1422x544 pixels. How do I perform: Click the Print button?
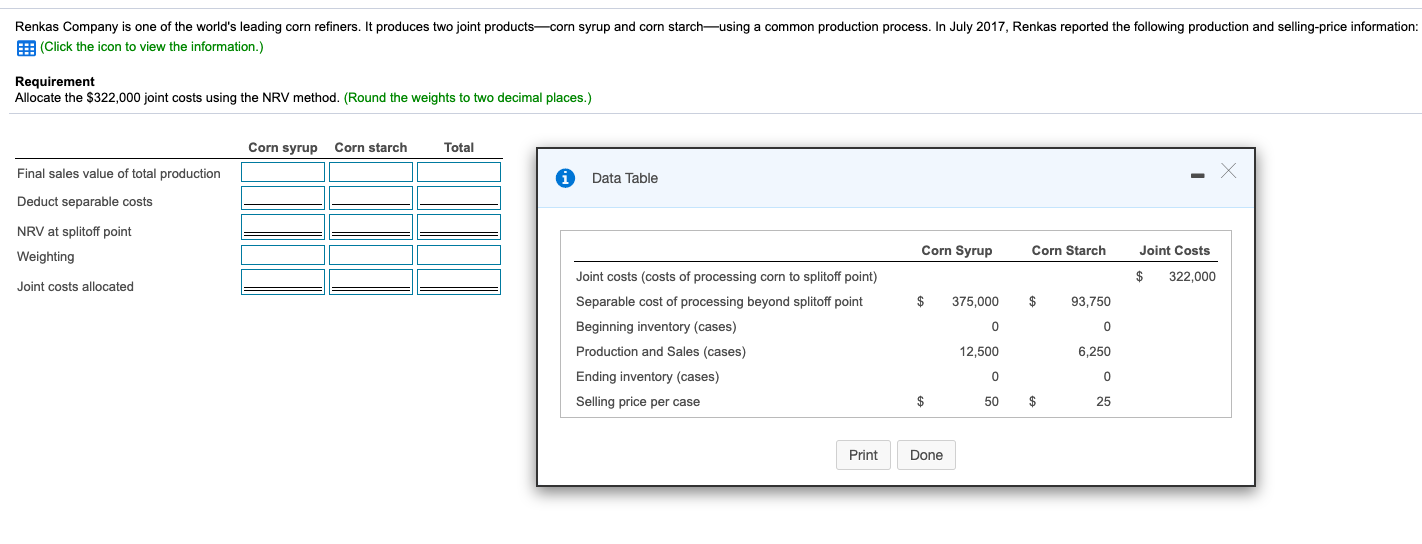point(863,455)
